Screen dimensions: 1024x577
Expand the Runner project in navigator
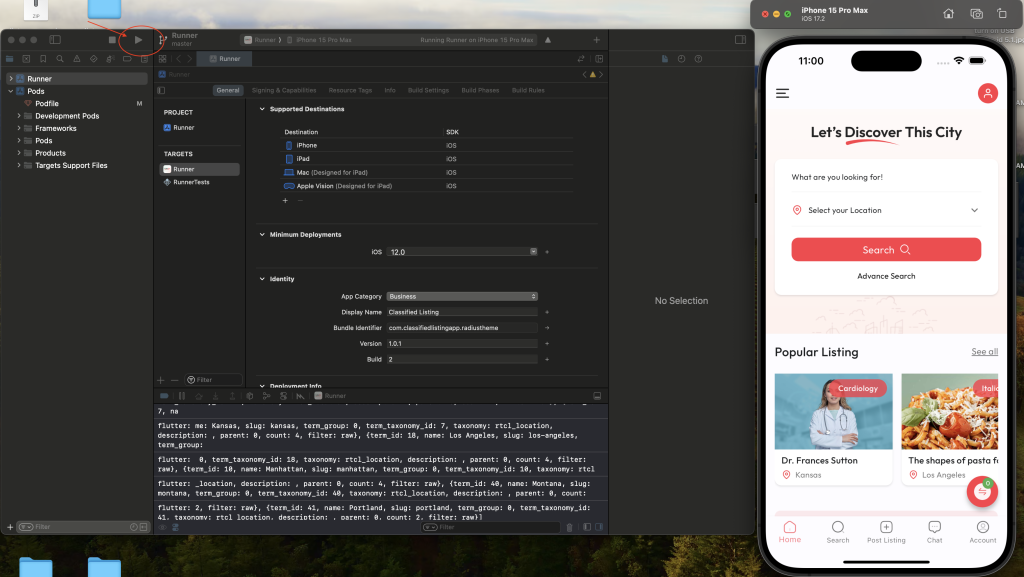pyautogui.click(x=10, y=79)
